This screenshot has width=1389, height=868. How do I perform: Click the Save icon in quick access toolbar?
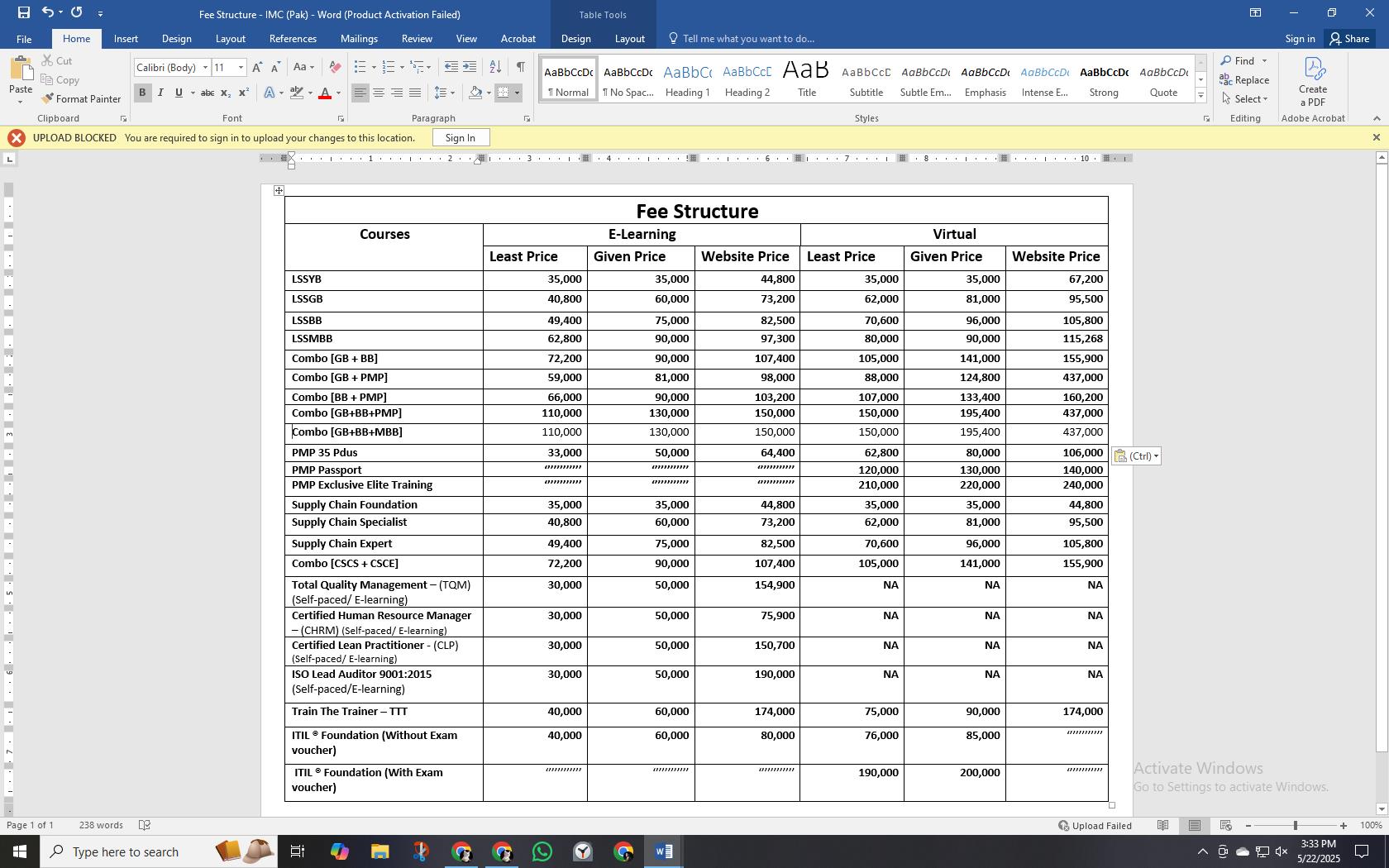tap(23, 12)
